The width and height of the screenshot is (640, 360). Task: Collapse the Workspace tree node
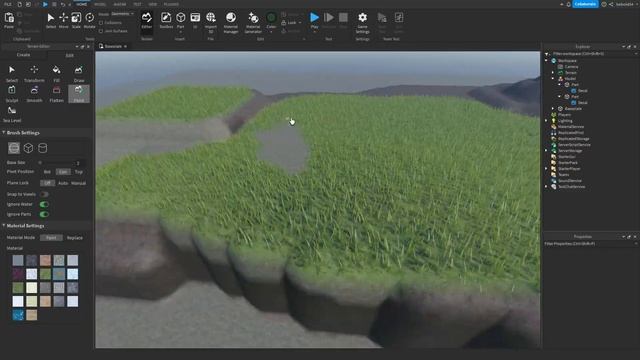click(x=547, y=60)
